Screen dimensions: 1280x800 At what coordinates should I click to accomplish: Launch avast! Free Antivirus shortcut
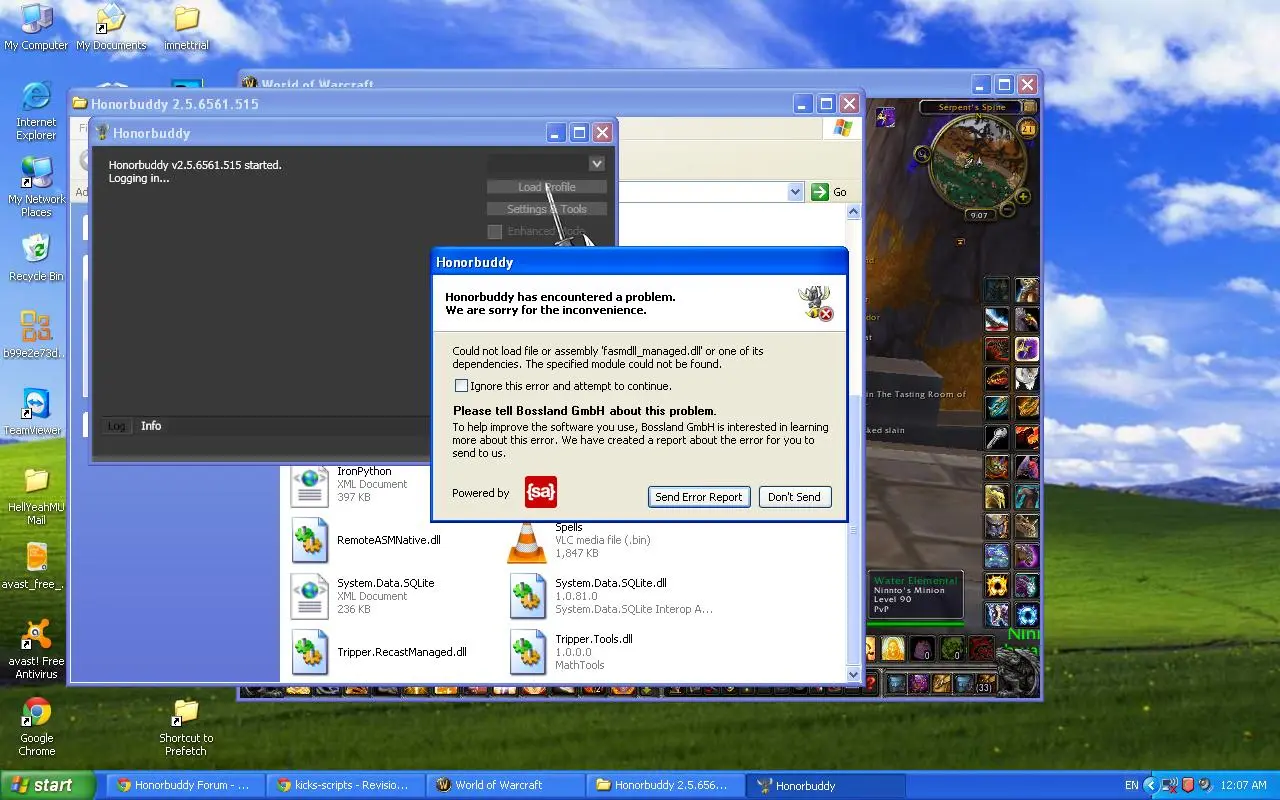(x=36, y=649)
